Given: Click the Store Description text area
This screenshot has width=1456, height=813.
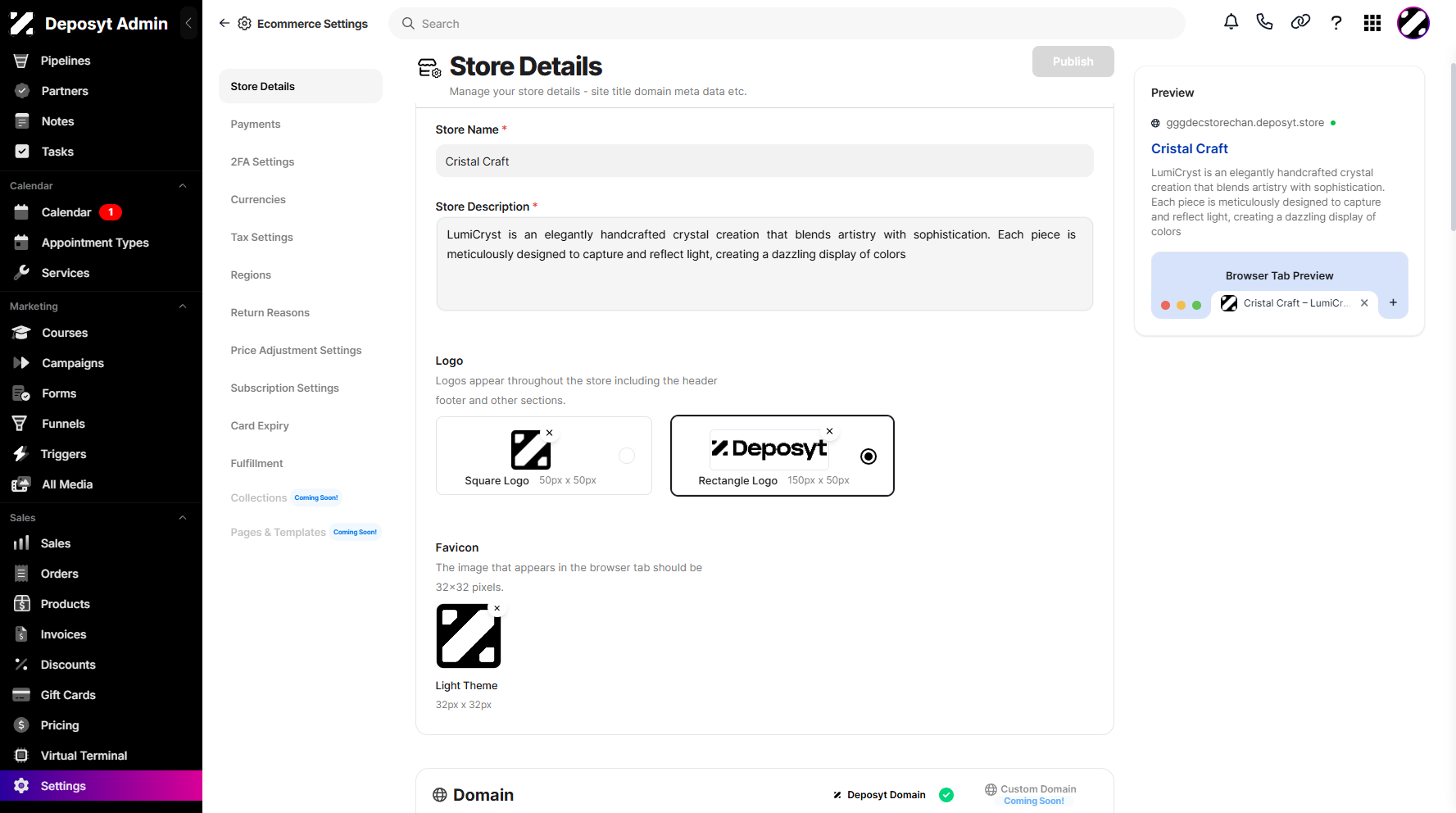Looking at the screenshot, I should click(x=764, y=264).
